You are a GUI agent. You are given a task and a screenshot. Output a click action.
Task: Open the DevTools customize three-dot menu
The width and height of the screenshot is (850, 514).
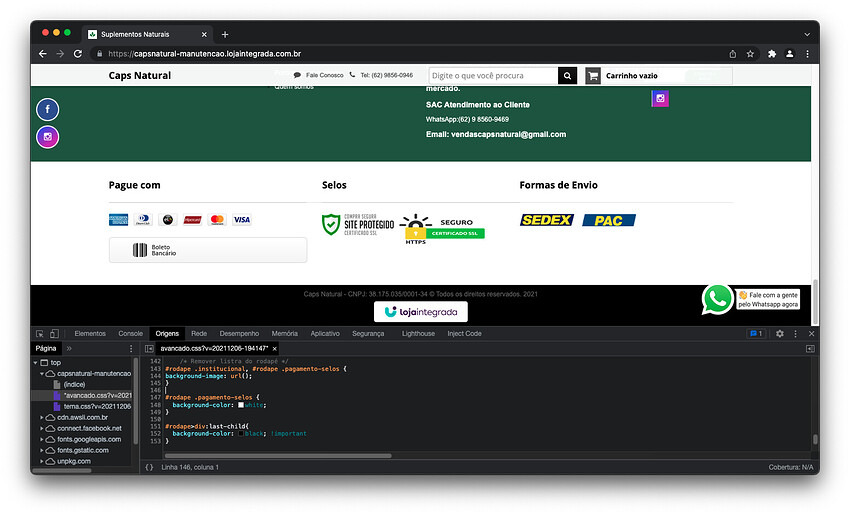click(795, 334)
